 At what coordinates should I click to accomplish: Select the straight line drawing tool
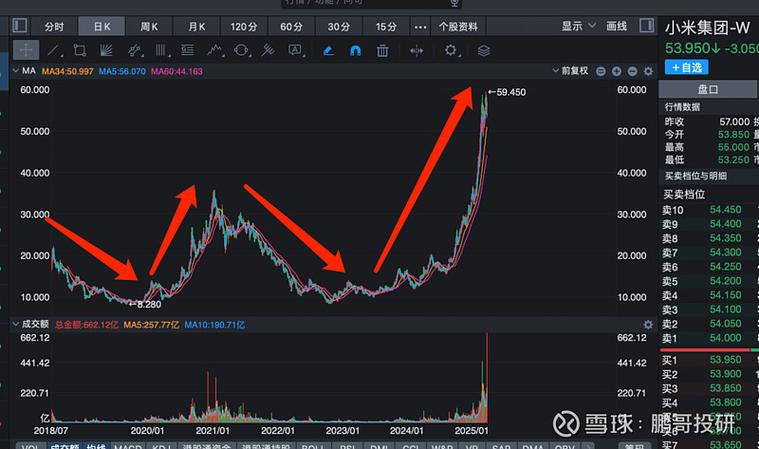[54, 50]
